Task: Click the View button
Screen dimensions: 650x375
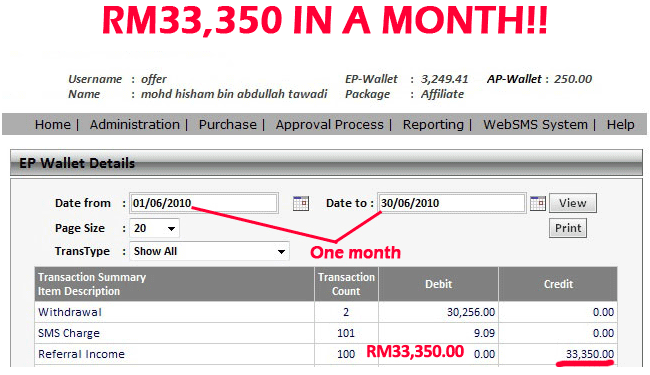Action: pos(572,203)
